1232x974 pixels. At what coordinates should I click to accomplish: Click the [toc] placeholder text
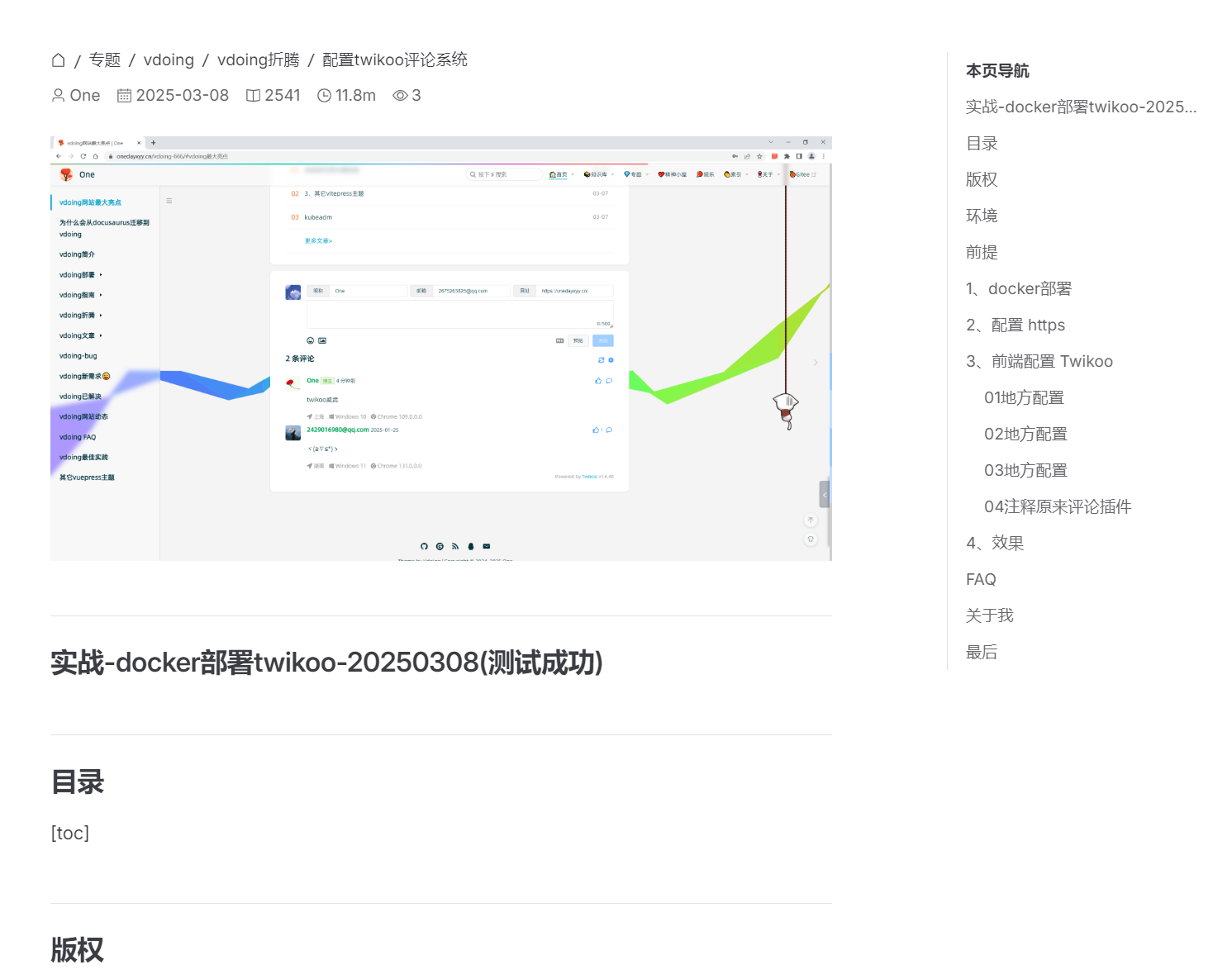click(x=70, y=833)
